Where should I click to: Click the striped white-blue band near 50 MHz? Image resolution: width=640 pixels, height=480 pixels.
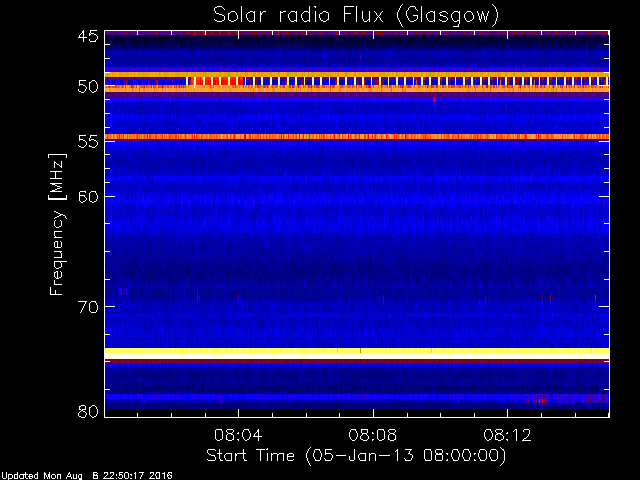tap(398, 81)
